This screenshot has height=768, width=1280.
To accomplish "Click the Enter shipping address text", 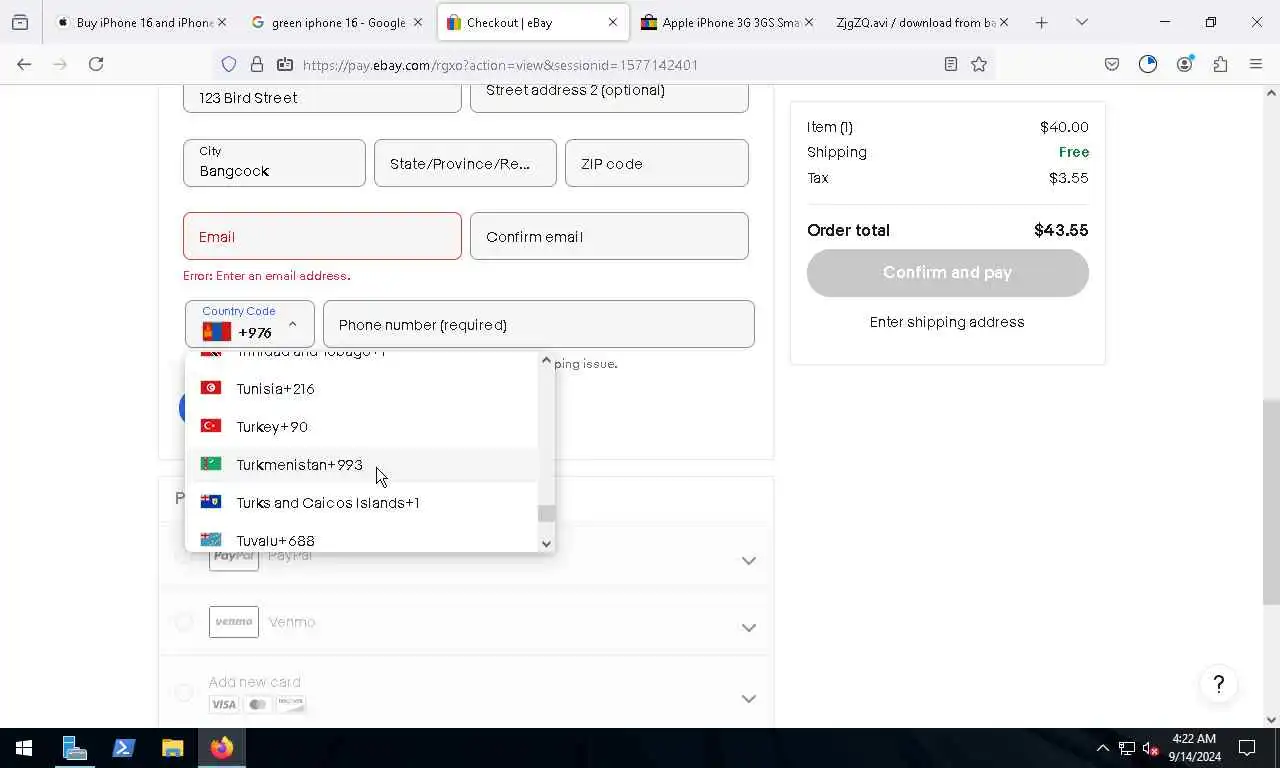I will click(x=947, y=322).
